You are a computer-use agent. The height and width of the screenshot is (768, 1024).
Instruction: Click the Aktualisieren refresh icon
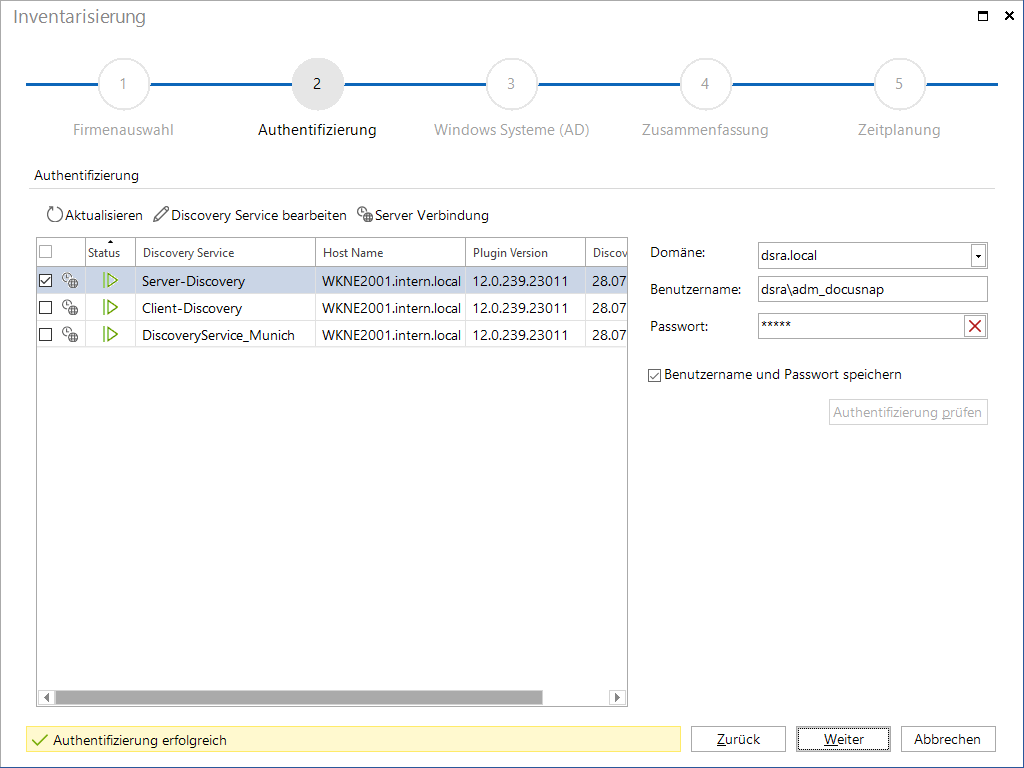(55, 214)
